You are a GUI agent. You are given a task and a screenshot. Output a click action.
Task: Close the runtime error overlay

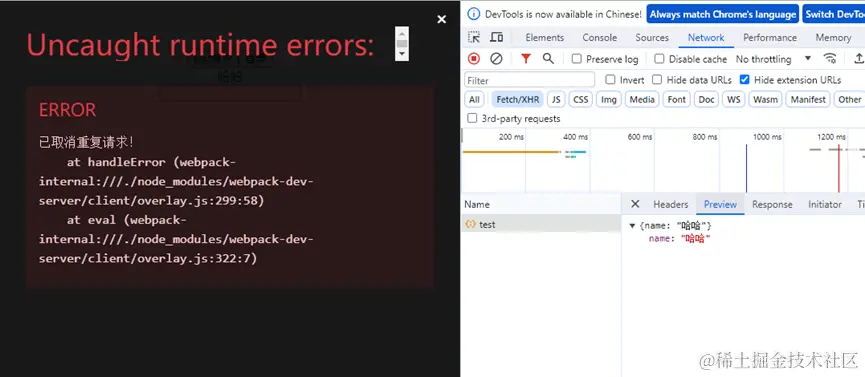(441, 19)
